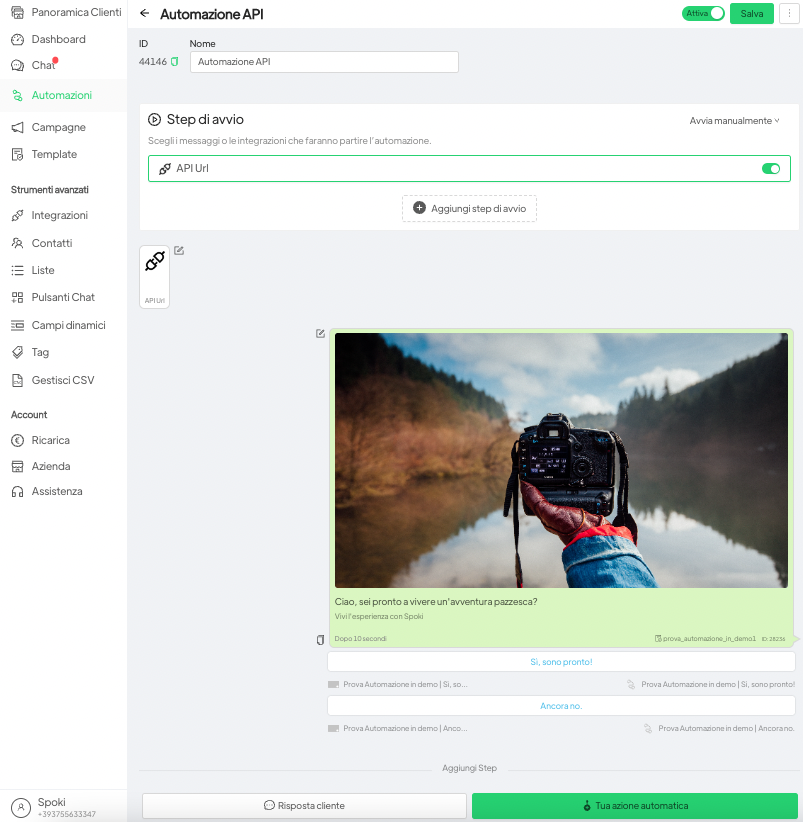Viewport: 803px width, 822px height.
Task: Click the camera photo in the message
Action: point(561,460)
